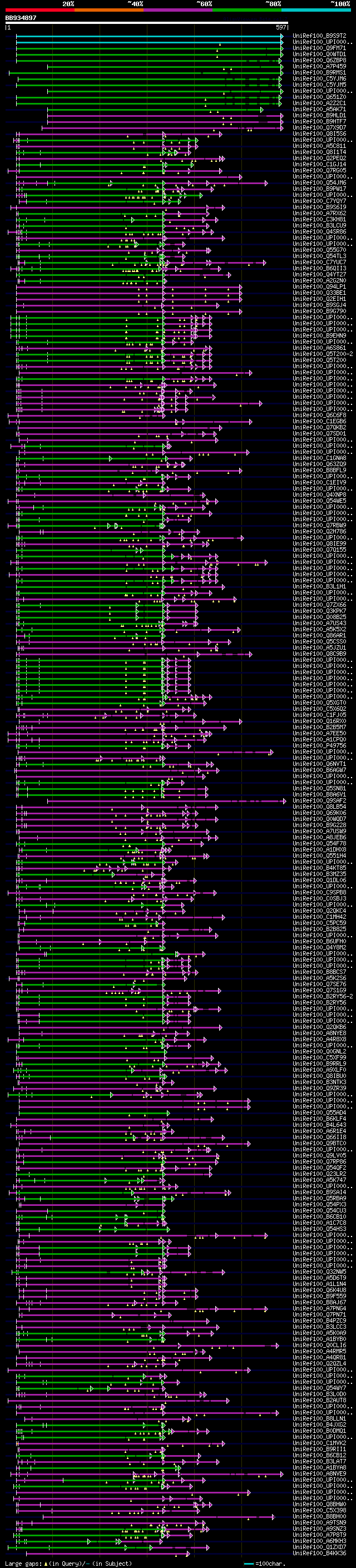356x1568 pixels.
Task: Select label UniRef100_B9G790
Action: 319,311
